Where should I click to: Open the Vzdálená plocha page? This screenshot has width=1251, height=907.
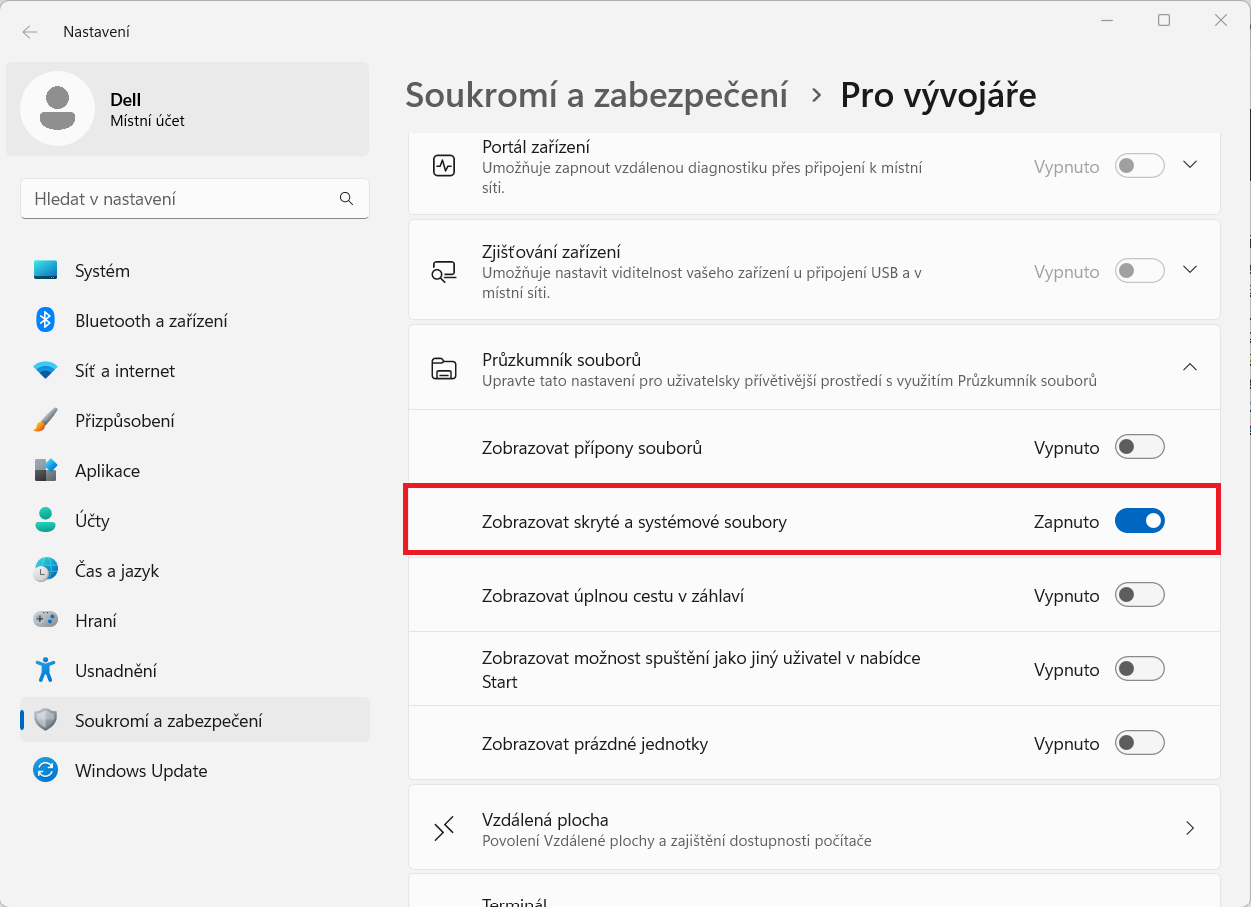[812, 827]
